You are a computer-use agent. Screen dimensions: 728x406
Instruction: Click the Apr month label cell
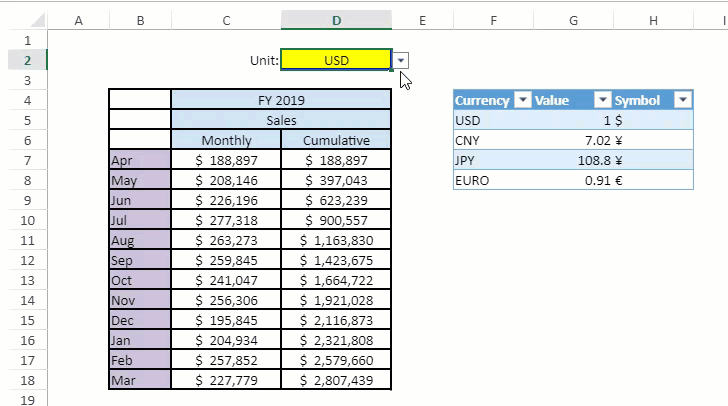tap(139, 160)
